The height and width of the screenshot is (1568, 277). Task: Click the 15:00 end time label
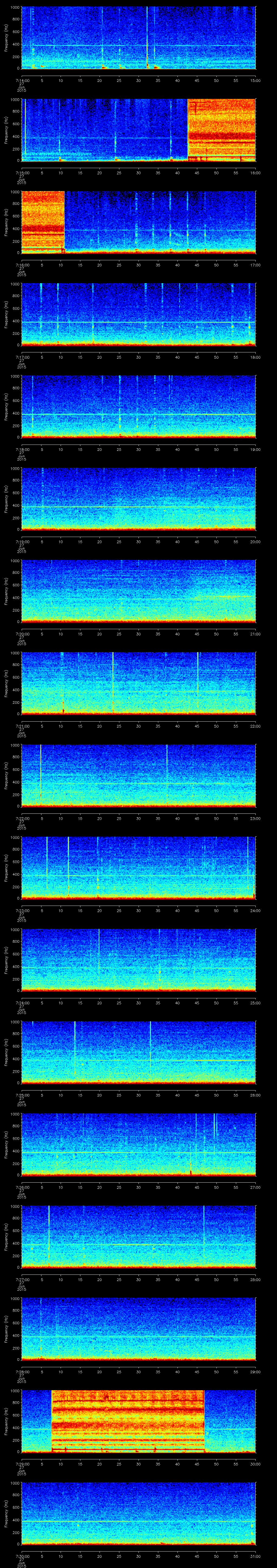255,80
